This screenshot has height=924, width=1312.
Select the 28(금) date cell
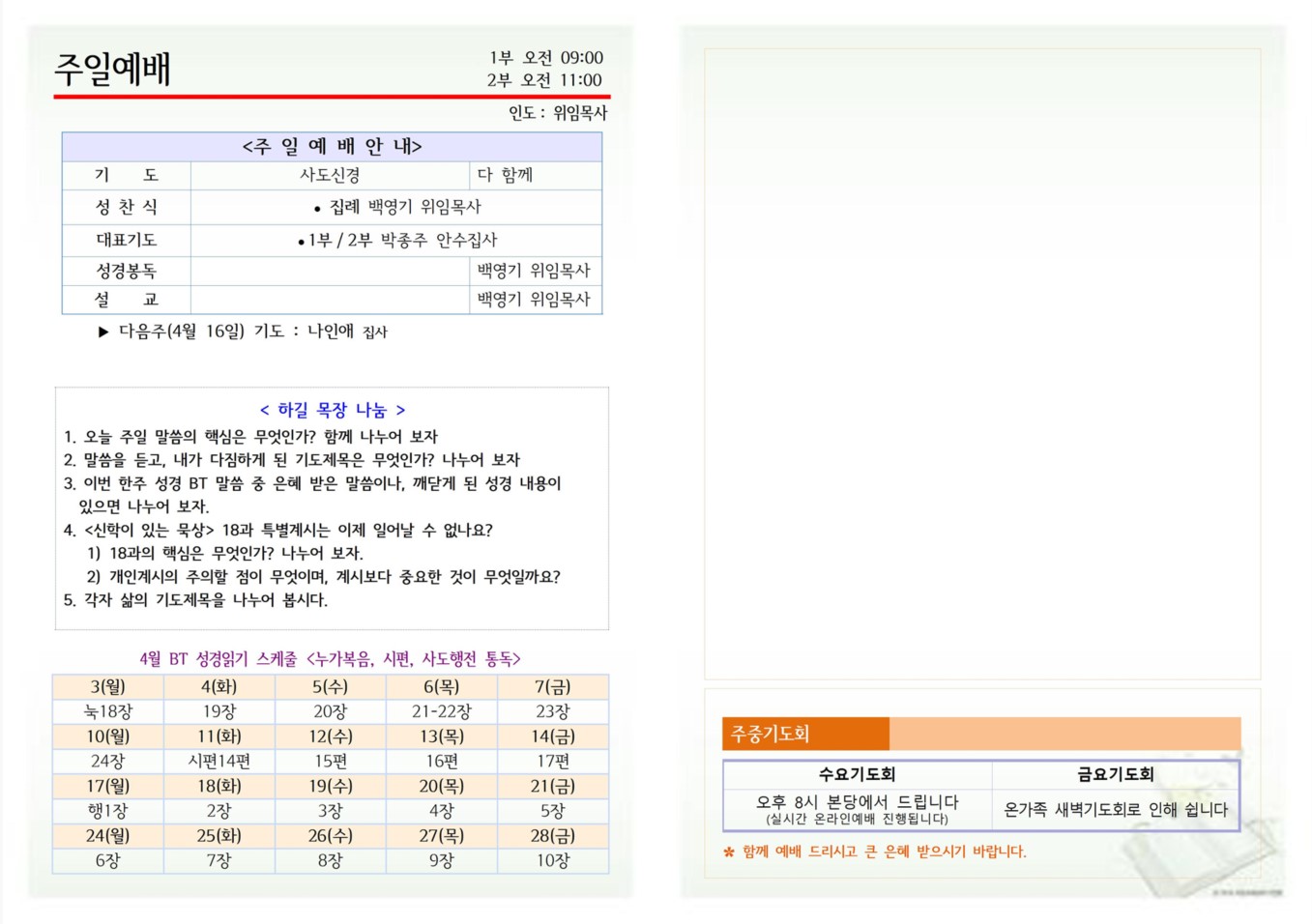553,836
